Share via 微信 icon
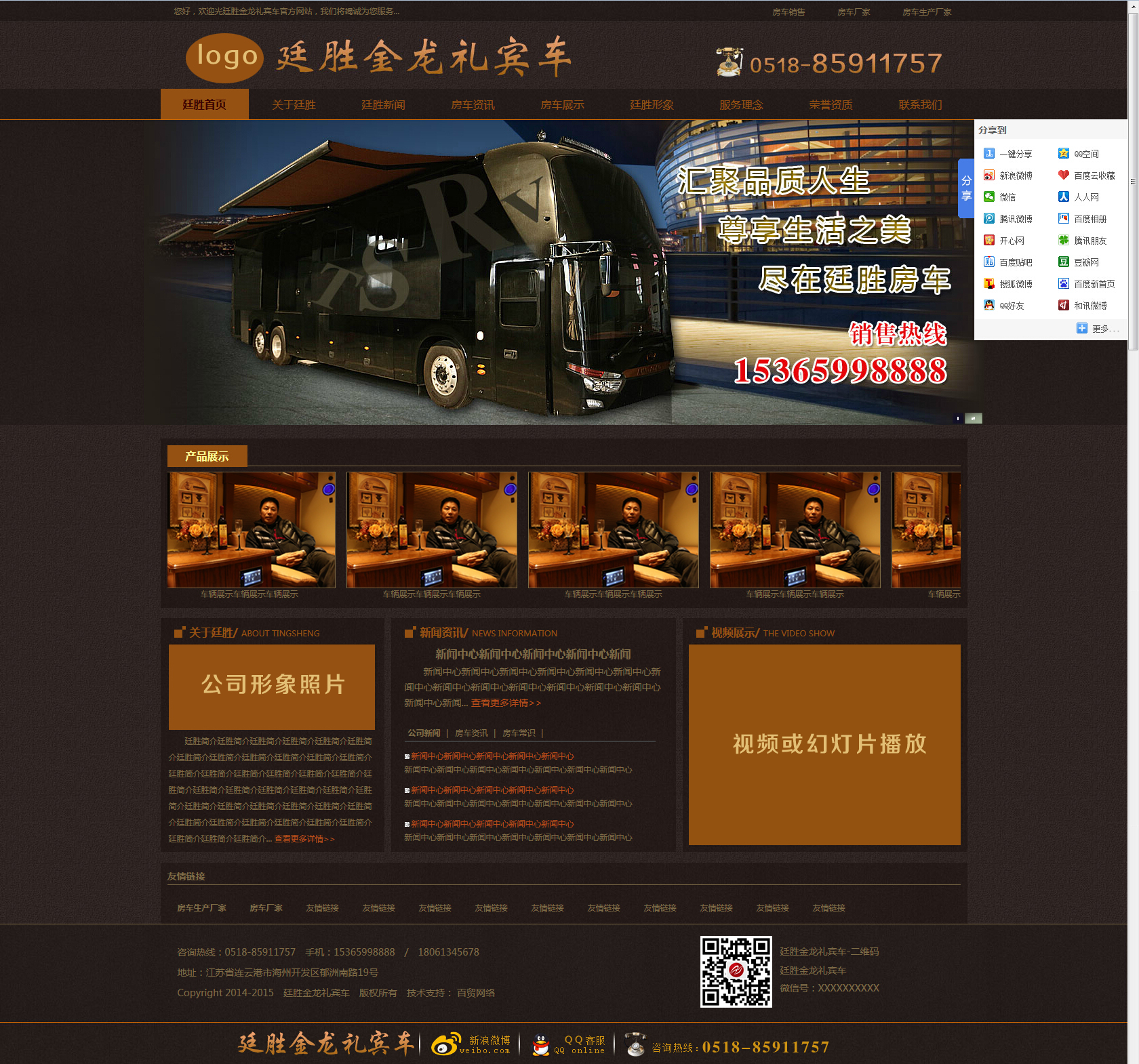Screen dimensions: 1139x1064 pos(989,197)
